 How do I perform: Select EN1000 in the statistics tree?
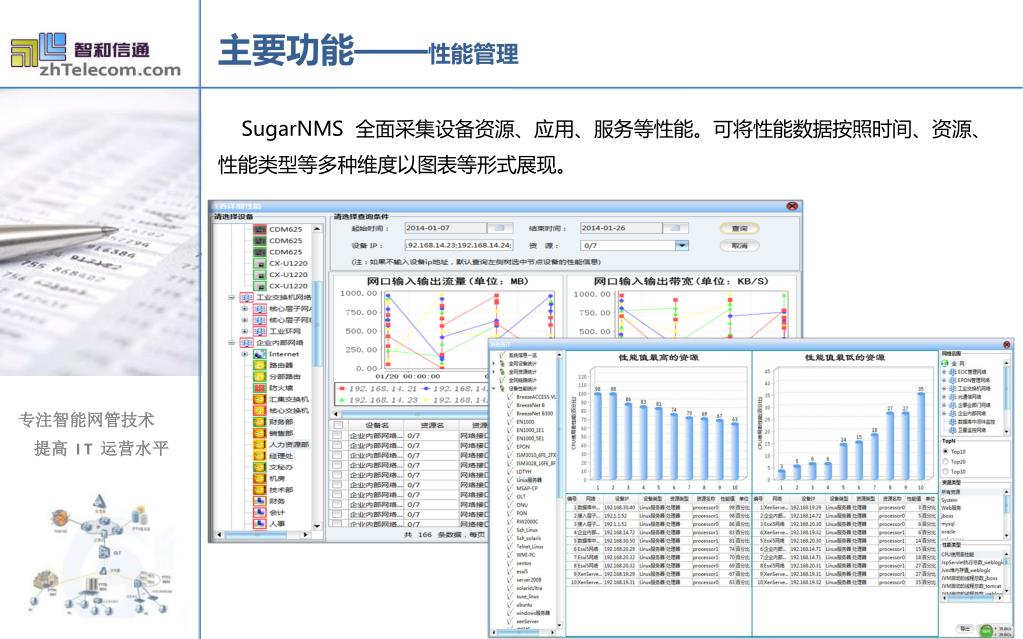[x=525, y=422]
